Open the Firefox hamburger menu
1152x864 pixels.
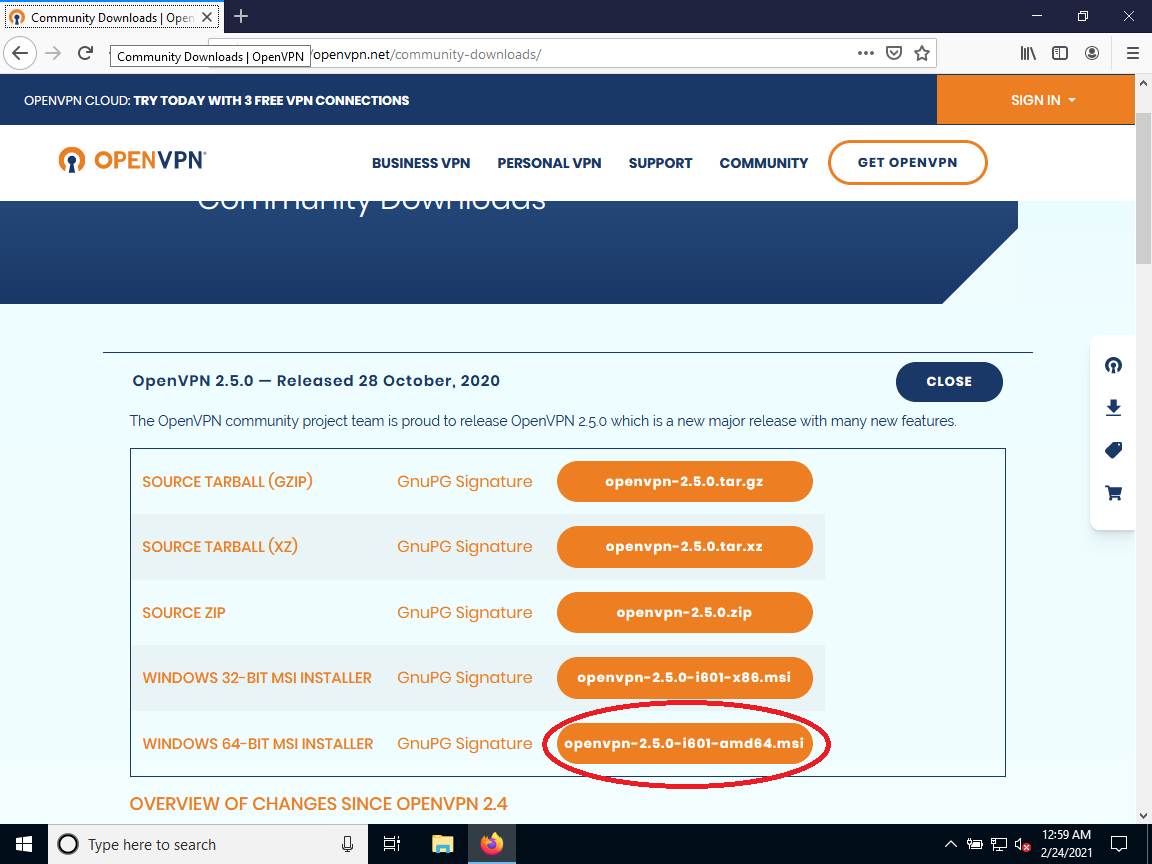coord(1133,53)
